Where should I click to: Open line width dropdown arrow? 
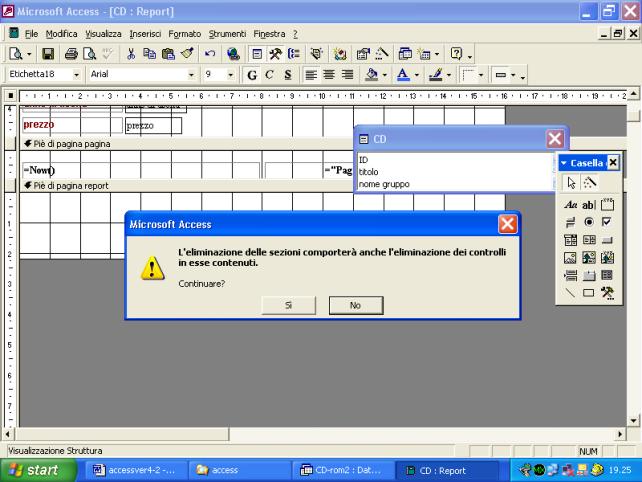(481, 75)
